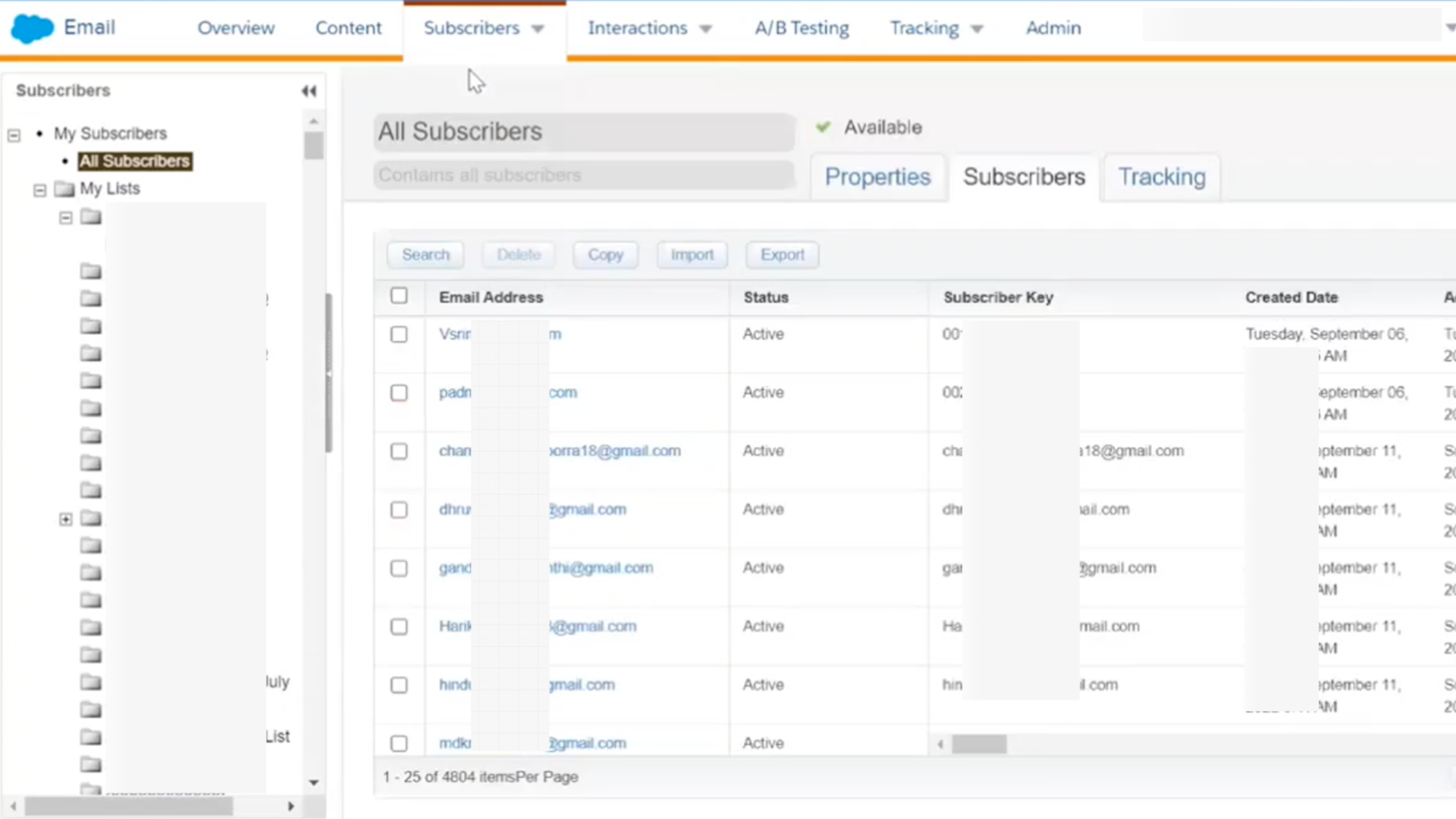Collapse the My Lists tree node
This screenshot has height=819, width=1456.
(39, 190)
